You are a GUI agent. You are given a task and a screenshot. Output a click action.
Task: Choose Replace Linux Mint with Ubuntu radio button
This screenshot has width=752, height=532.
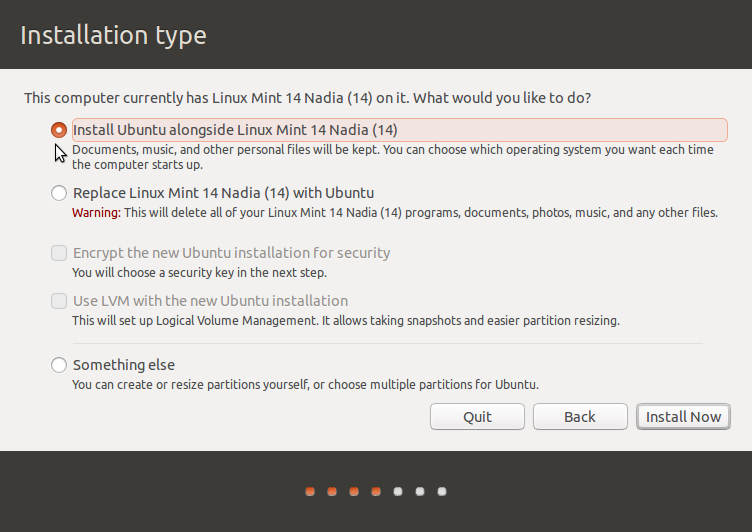(59, 193)
